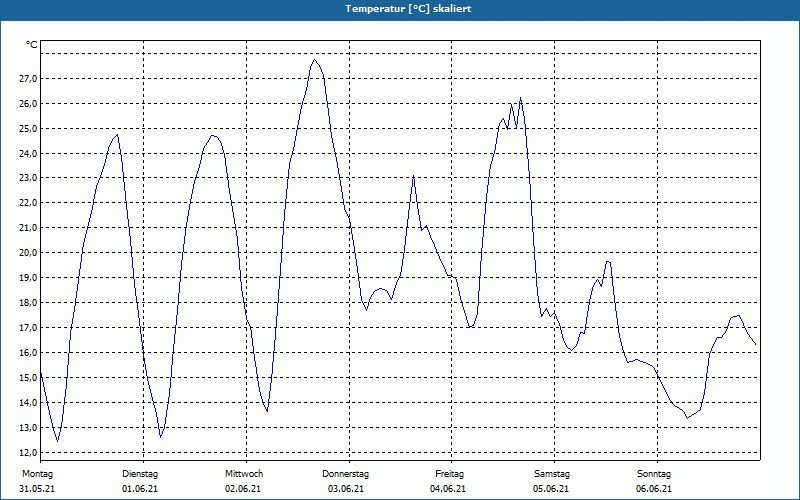Click the date 02.06.21
Viewport: 800px width, 500px height.
243,489
